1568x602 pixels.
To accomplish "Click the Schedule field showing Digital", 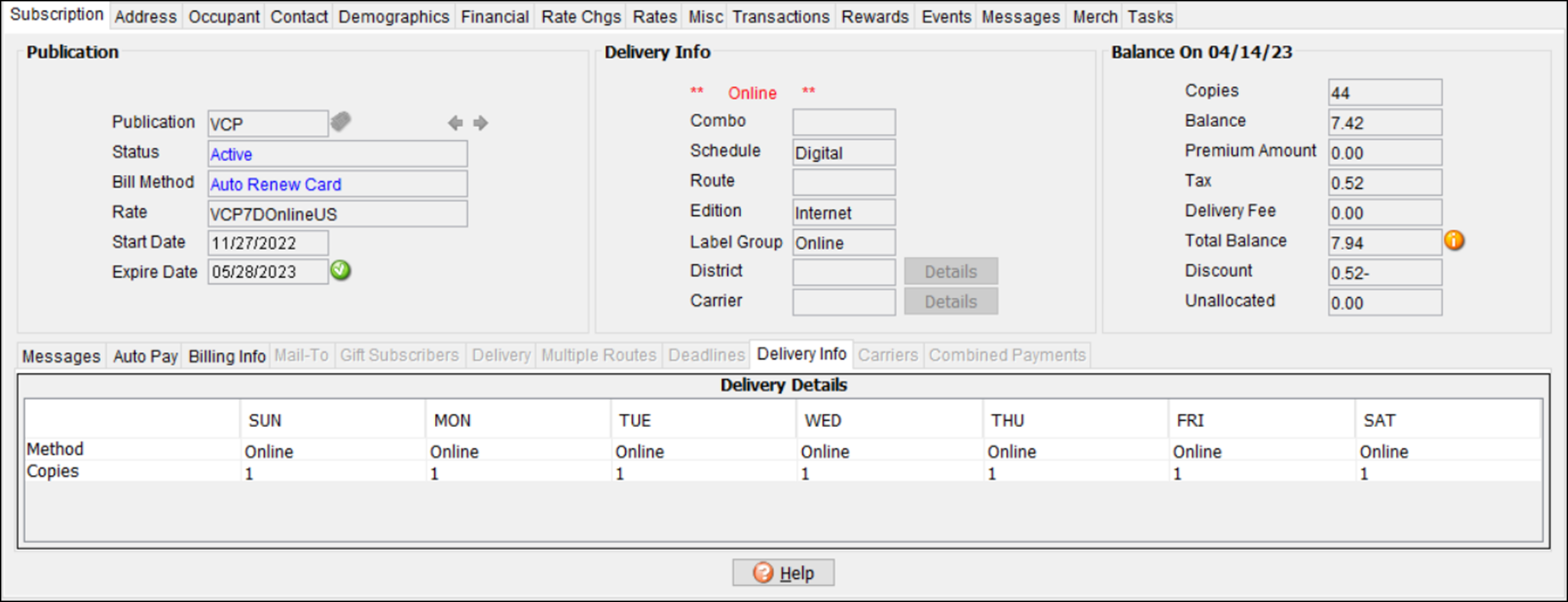I will coord(844,153).
